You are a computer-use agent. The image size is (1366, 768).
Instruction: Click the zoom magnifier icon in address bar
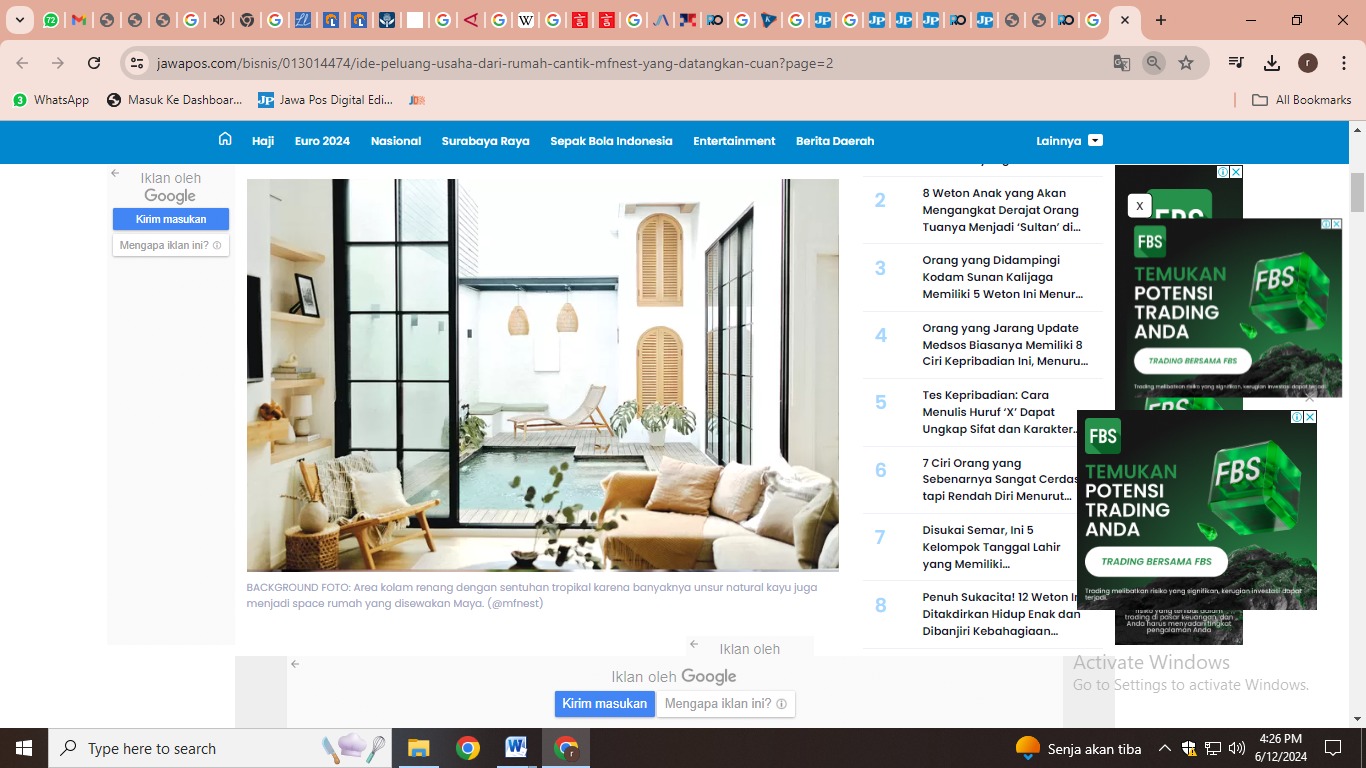tap(1154, 63)
